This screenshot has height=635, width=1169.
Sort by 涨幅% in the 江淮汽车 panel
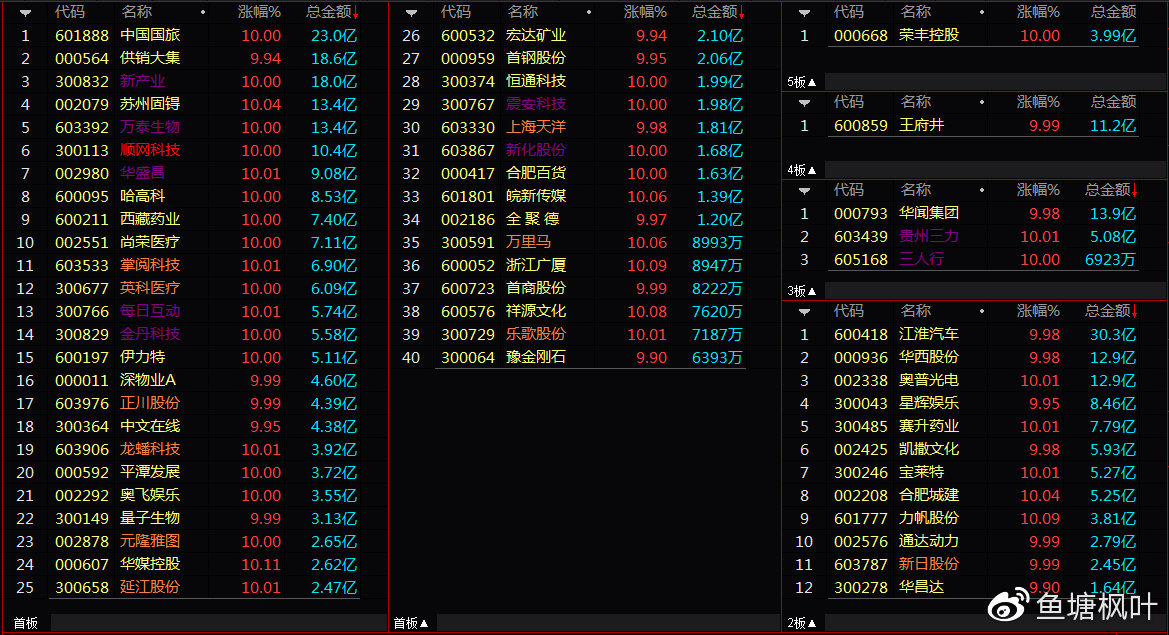pyautogui.click(x=1039, y=311)
